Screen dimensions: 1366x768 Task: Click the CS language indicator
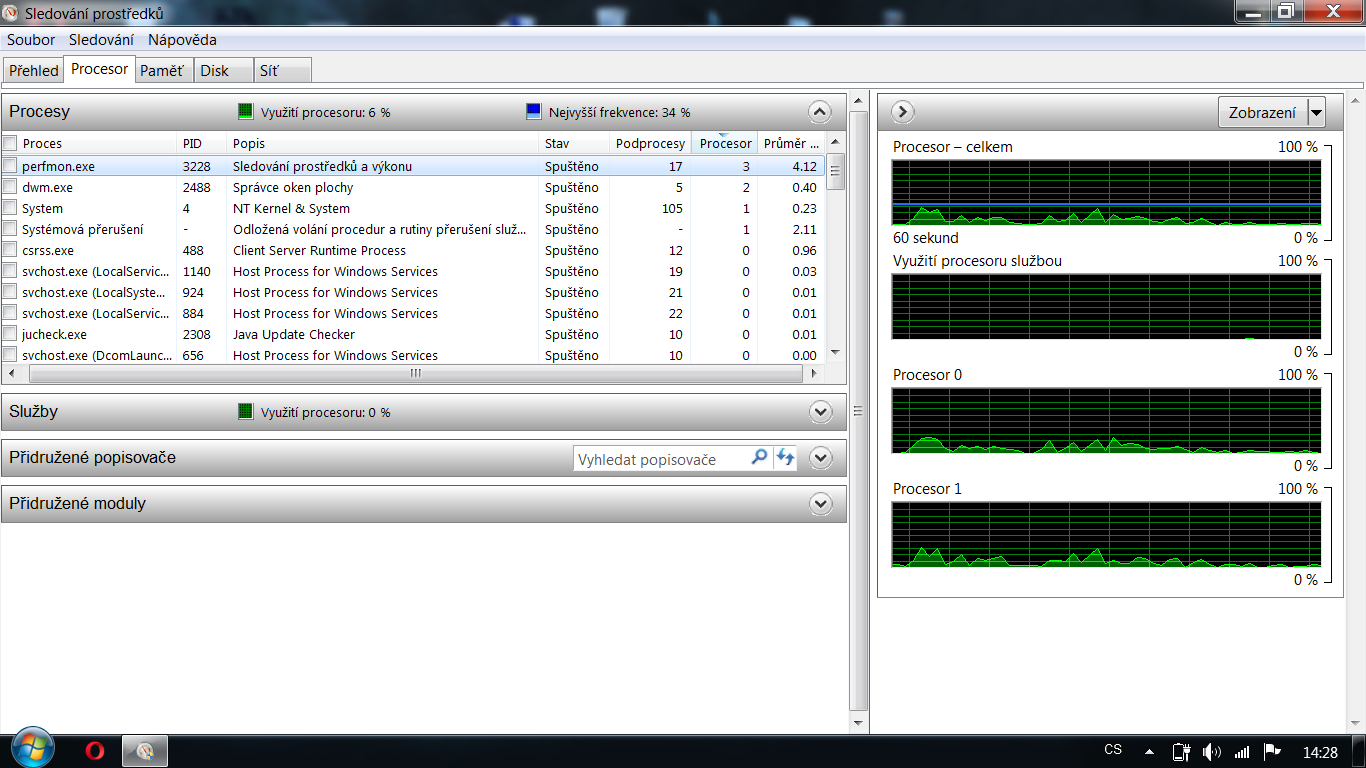pos(1113,750)
